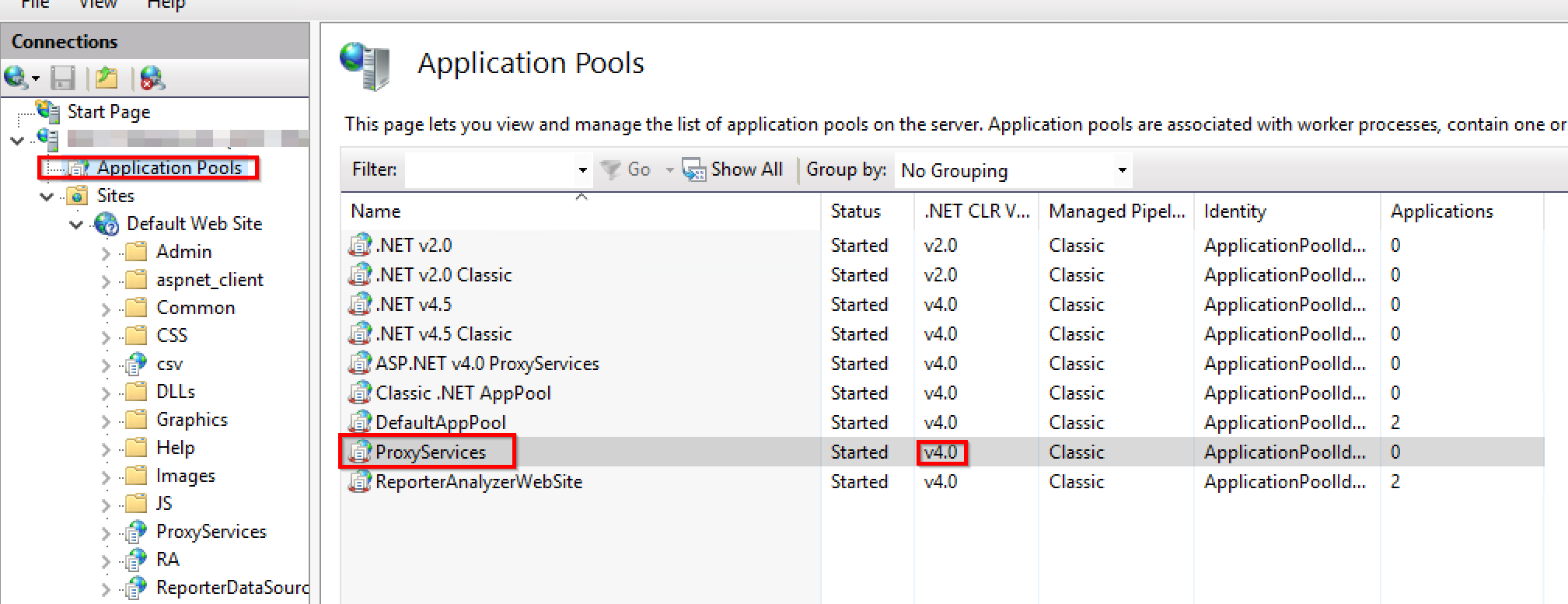
Task: Select the csv application icon in tree
Action: tap(137, 364)
